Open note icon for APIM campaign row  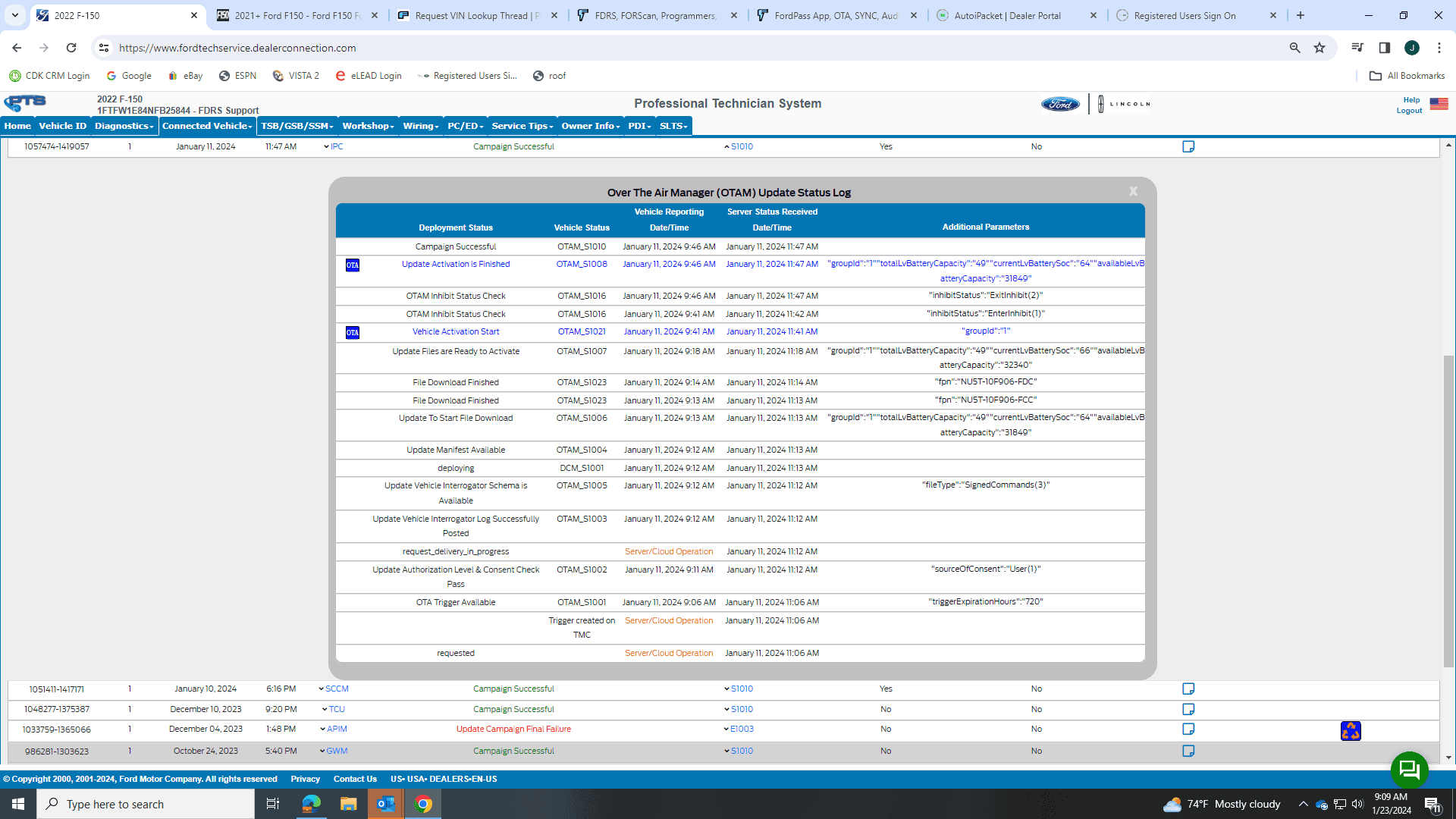point(1188,730)
